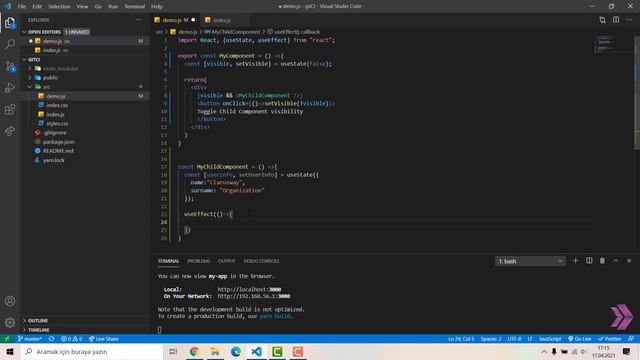Open the Terminal menu
The image size is (640, 360).
(x=134, y=7)
